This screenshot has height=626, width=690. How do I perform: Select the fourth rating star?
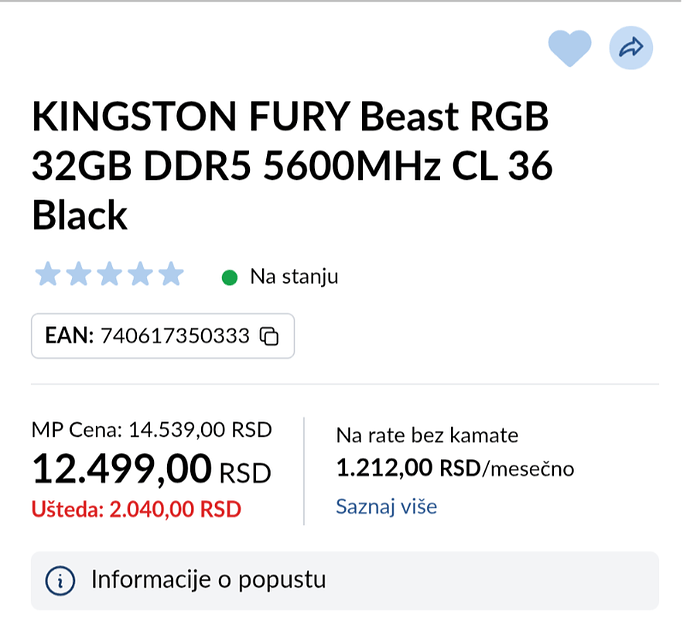(x=140, y=275)
